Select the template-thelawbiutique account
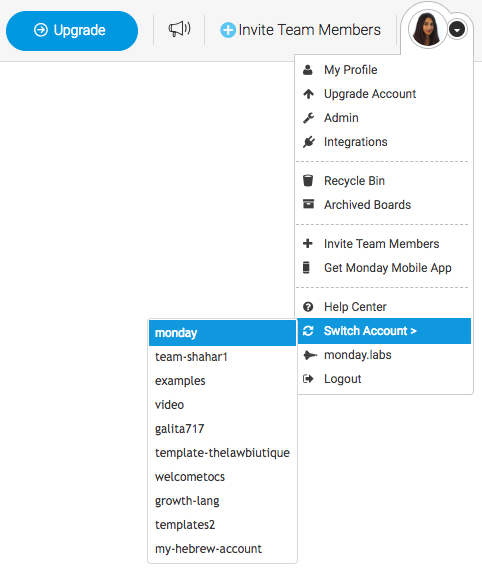Image resolution: width=482 pixels, height=584 pixels. click(222, 453)
